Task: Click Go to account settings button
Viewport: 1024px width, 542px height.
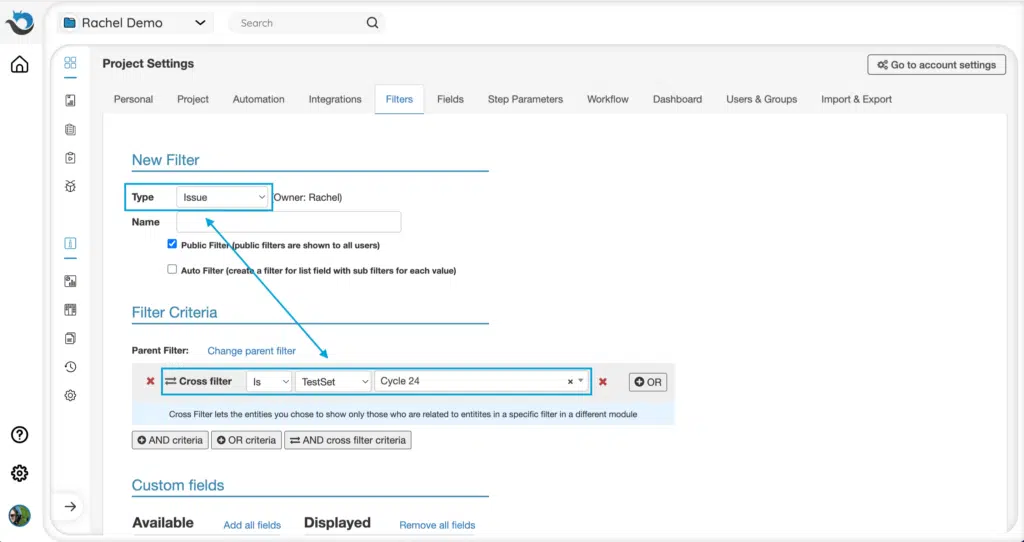Action: click(x=936, y=65)
